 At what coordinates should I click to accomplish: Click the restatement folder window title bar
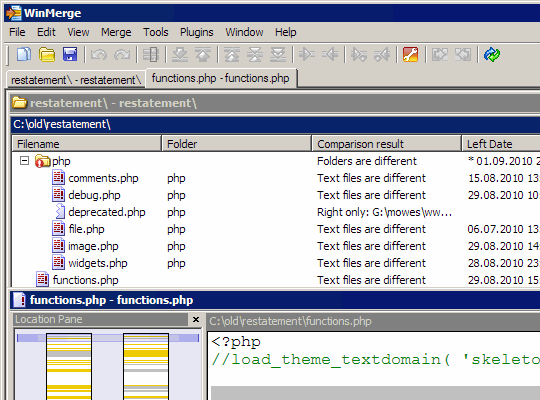pos(276,103)
